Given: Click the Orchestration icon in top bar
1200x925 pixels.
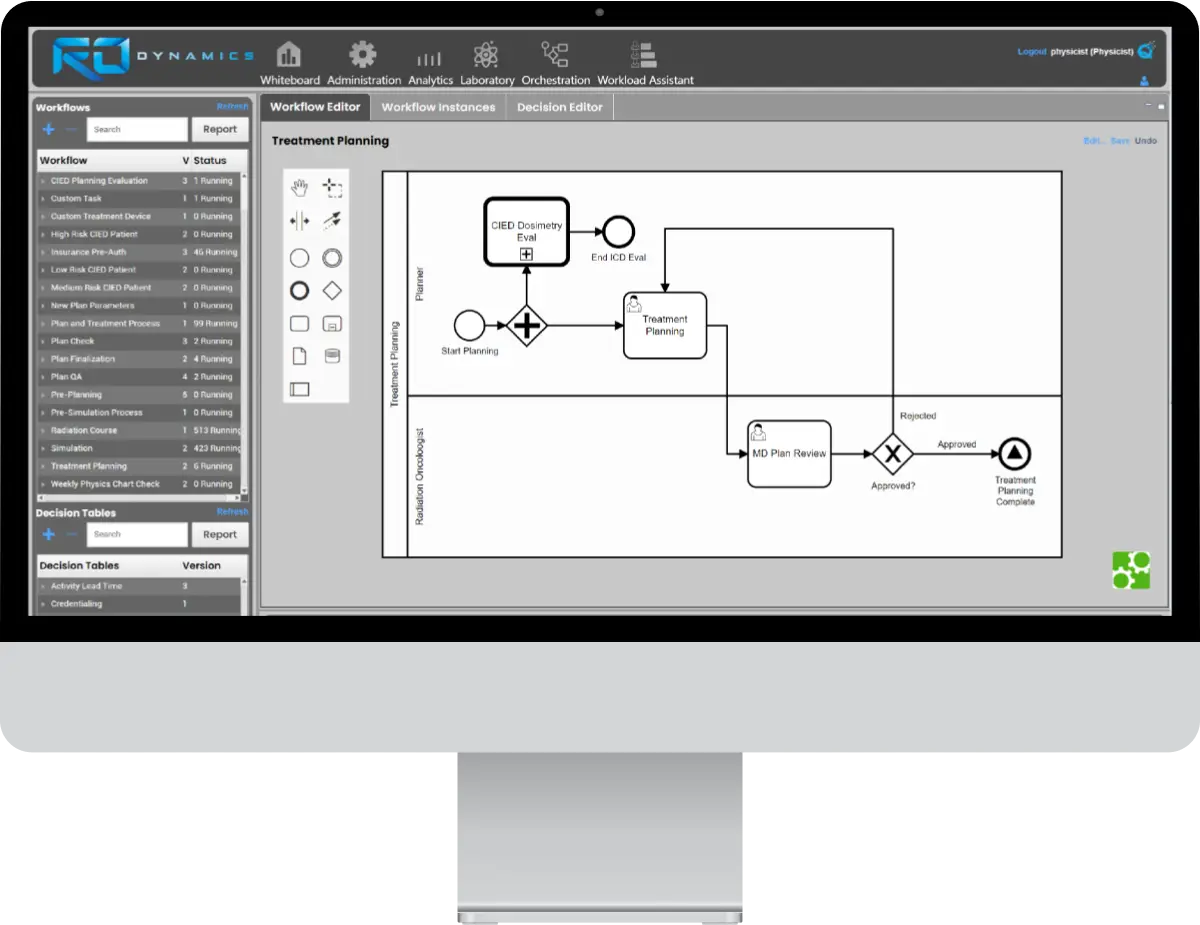Looking at the screenshot, I should pyautogui.click(x=555, y=55).
